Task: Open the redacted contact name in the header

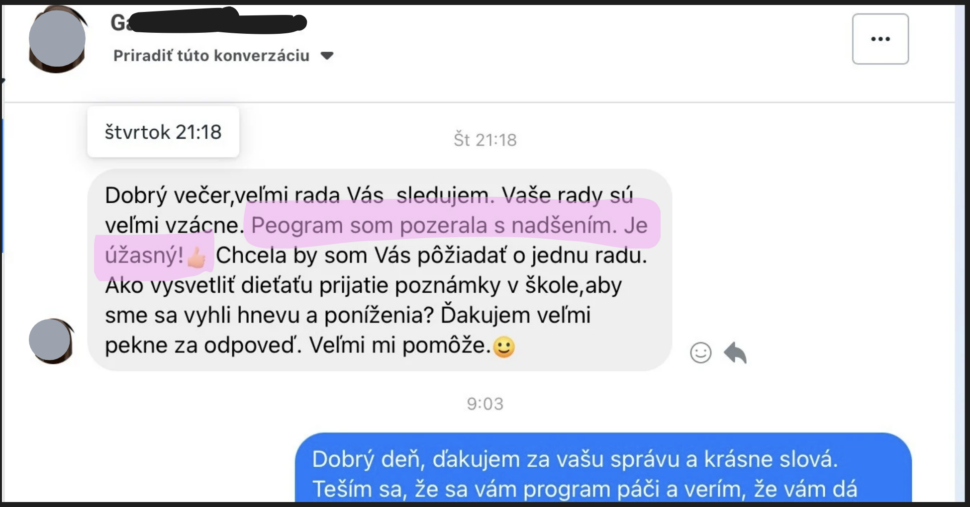Action: pyautogui.click(x=209, y=23)
